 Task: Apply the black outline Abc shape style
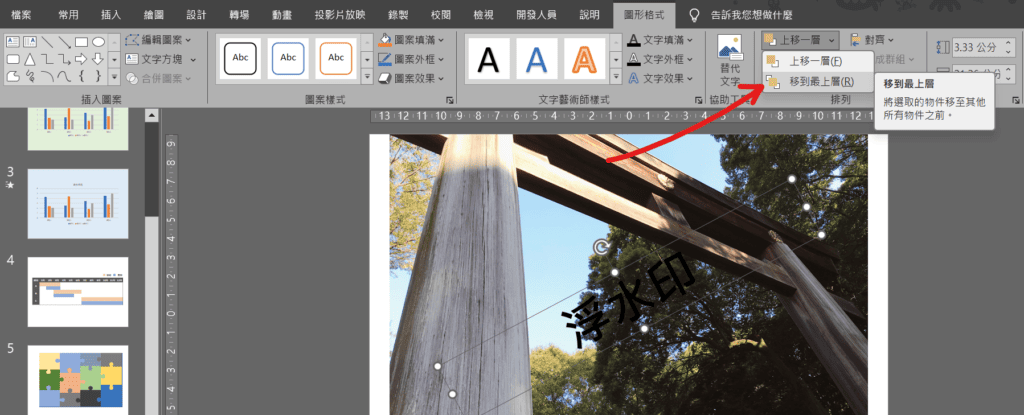240,58
